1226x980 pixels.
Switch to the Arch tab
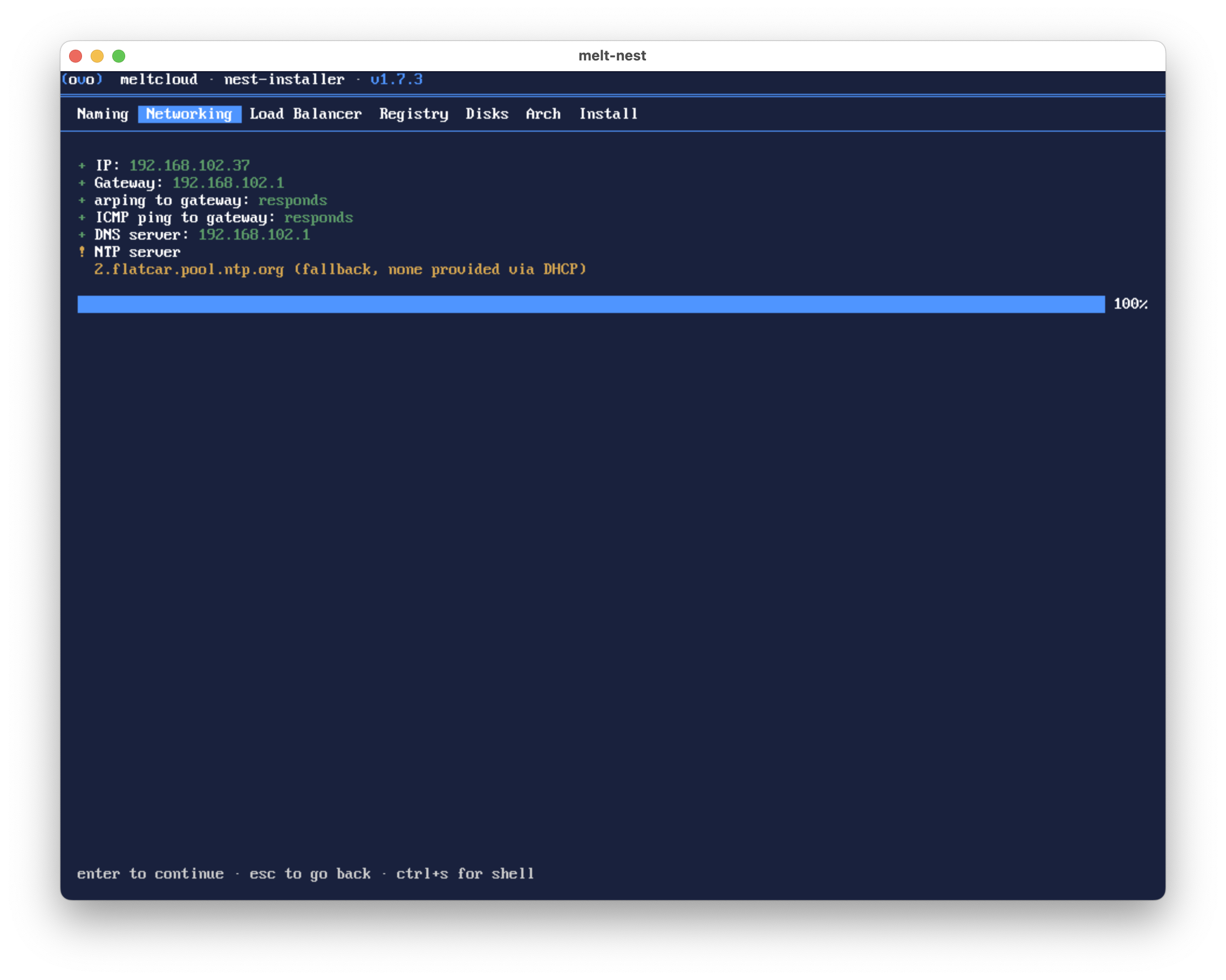click(543, 114)
